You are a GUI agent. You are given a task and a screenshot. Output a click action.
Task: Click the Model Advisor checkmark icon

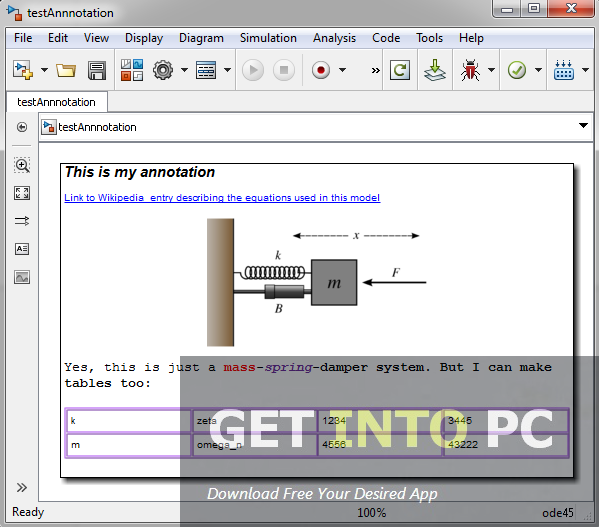pos(517,70)
